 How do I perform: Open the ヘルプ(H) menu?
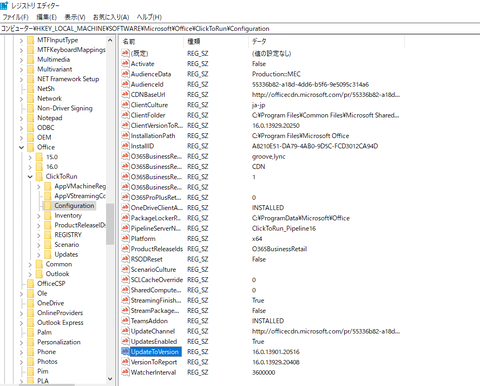(149, 17)
